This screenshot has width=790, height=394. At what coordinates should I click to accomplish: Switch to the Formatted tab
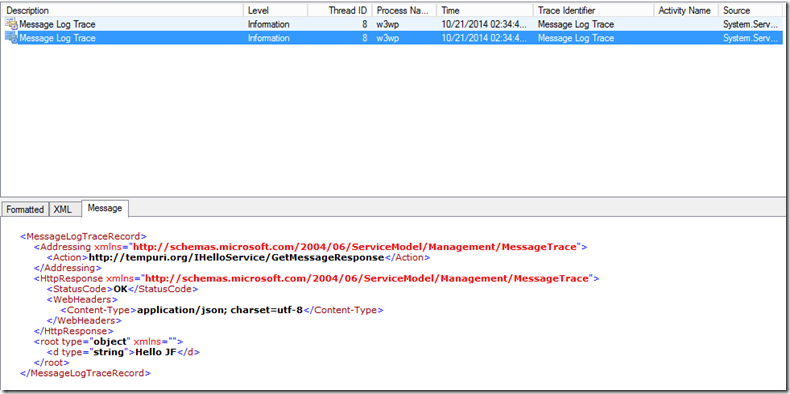pyautogui.click(x=25, y=209)
